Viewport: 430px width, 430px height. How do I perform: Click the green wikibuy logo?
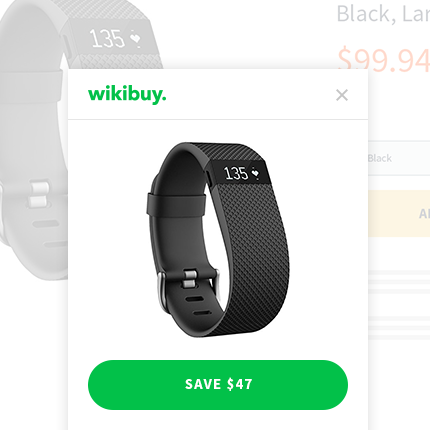point(127,95)
